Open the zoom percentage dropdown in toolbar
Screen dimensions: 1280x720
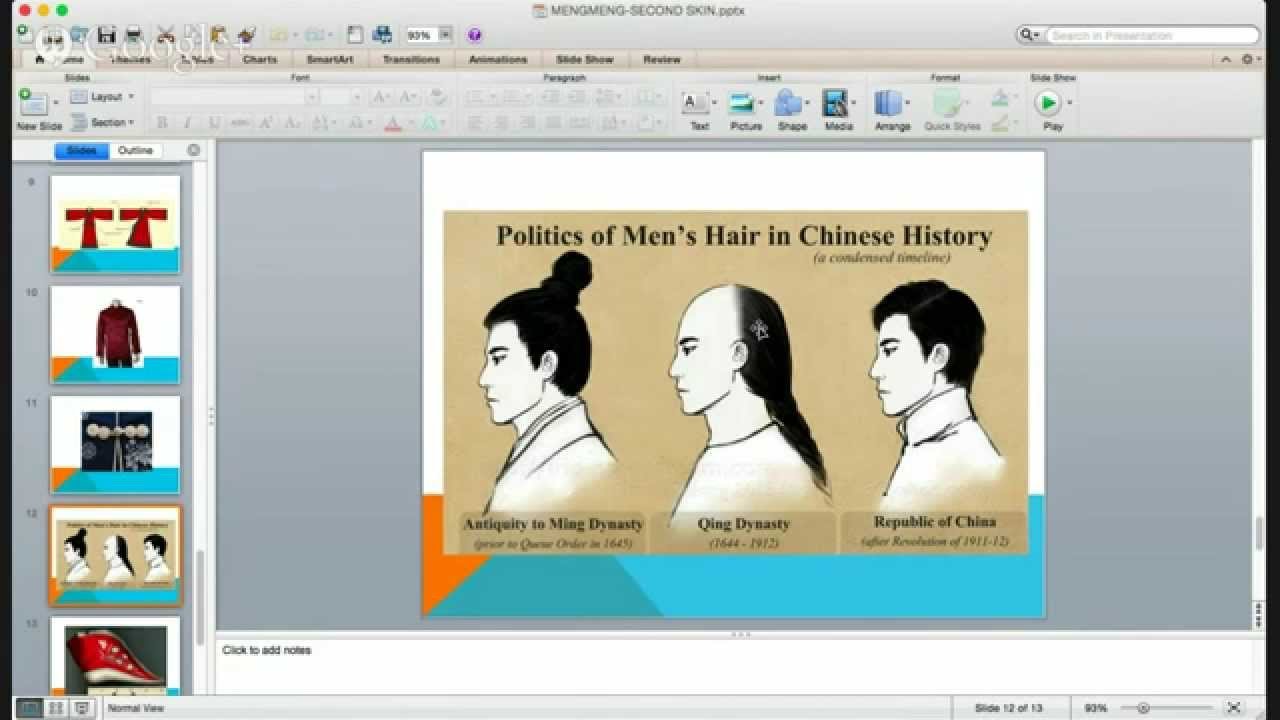[446, 35]
